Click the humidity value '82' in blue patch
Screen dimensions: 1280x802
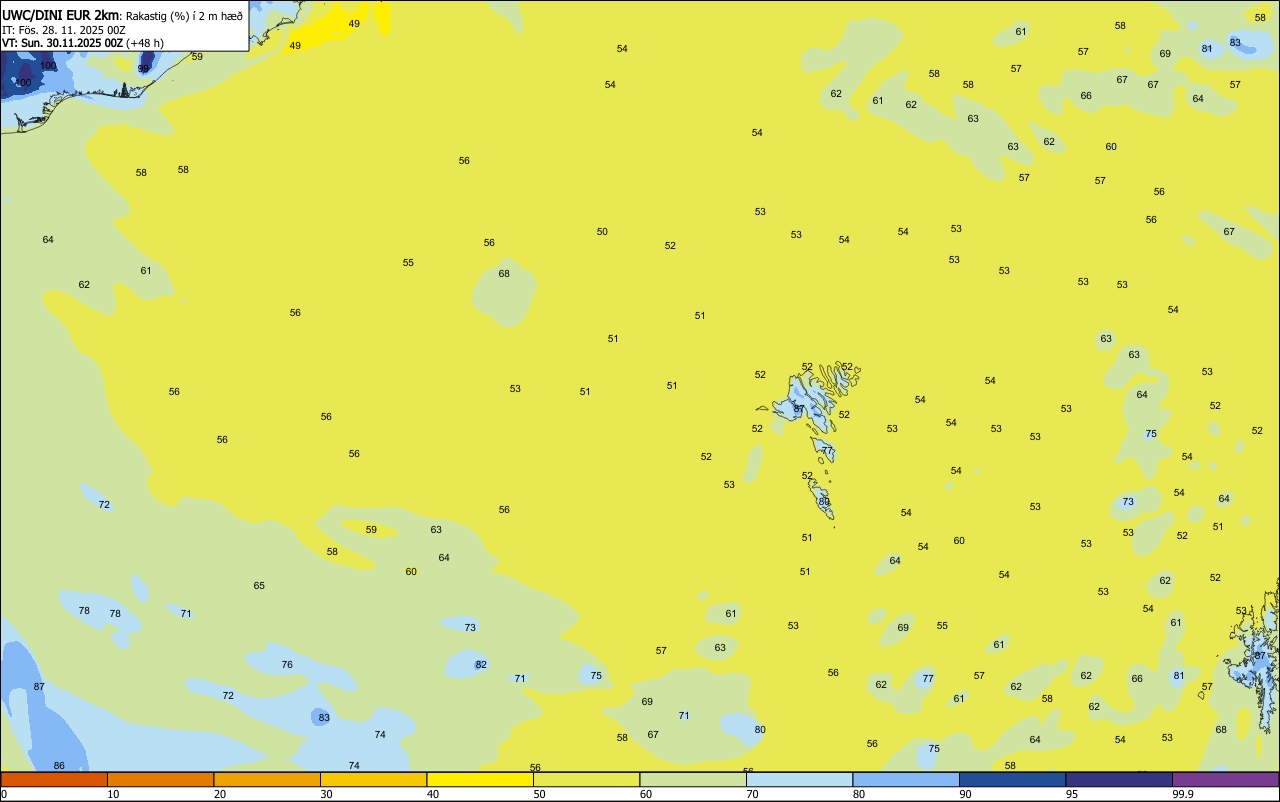point(481,665)
